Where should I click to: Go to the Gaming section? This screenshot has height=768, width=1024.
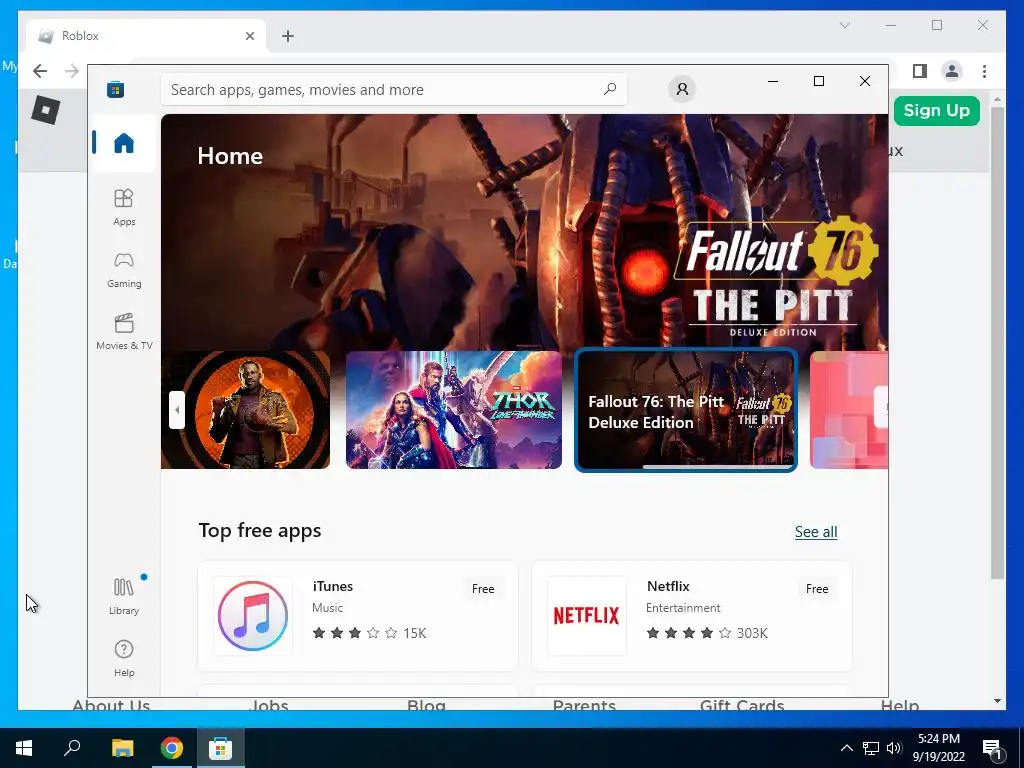[x=123, y=270]
